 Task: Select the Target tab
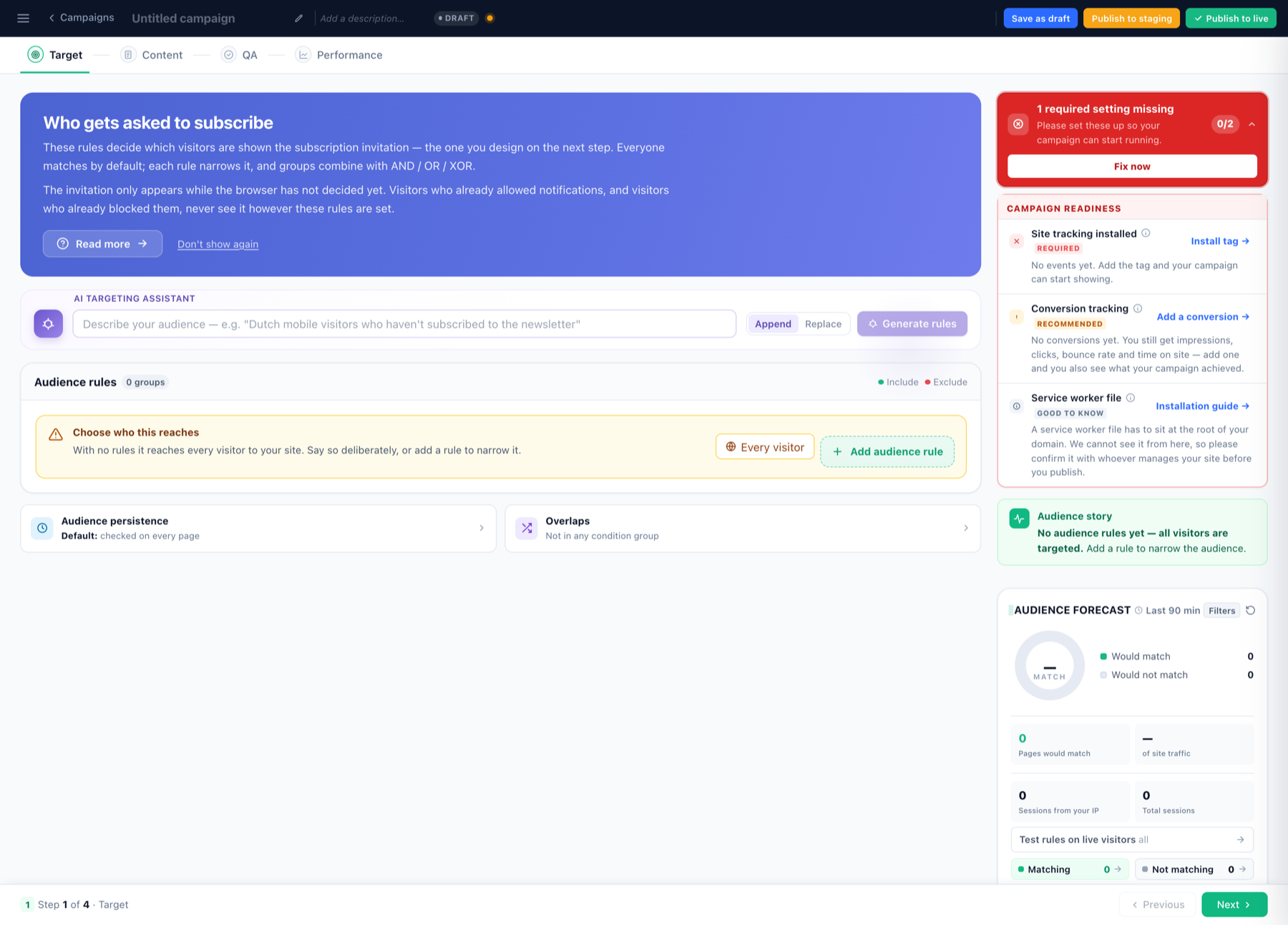point(55,55)
